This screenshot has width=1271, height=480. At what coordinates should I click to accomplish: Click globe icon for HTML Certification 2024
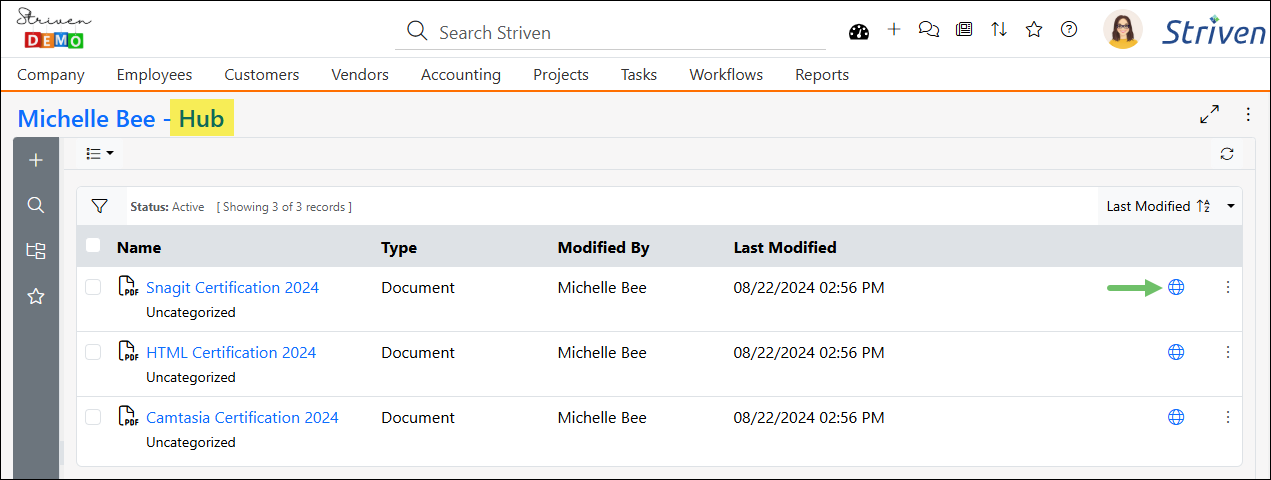[1176, 352]
